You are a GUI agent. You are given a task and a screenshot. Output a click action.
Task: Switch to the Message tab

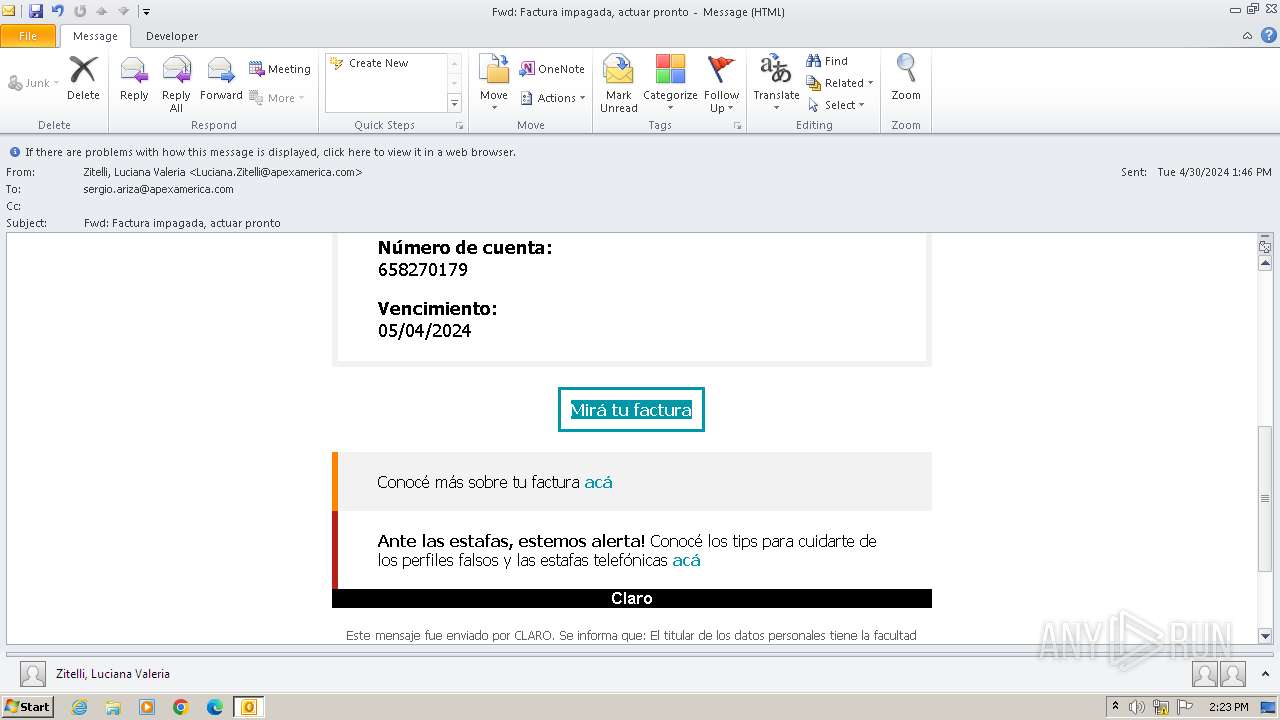(x=96, y=36)
